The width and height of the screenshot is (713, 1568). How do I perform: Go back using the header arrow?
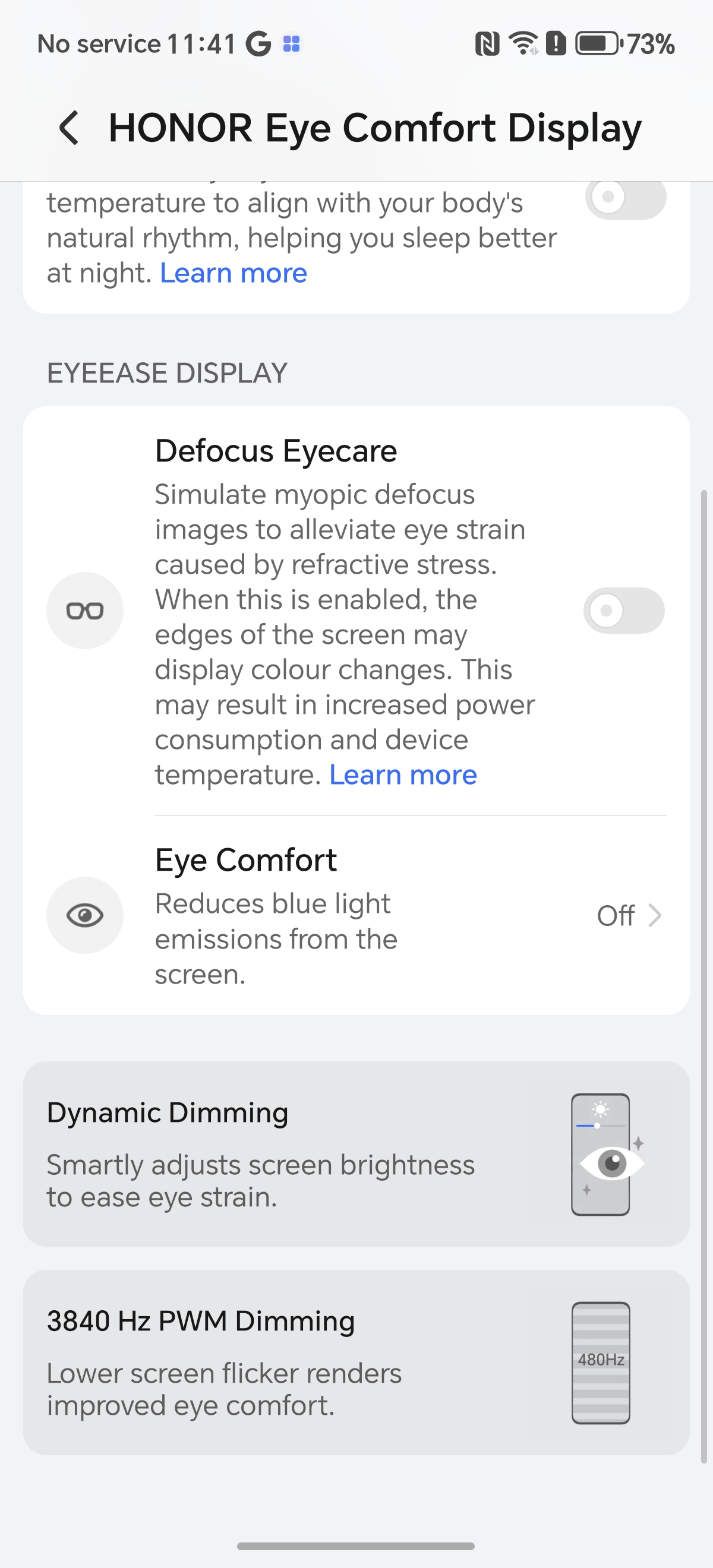tap(69, 128)
